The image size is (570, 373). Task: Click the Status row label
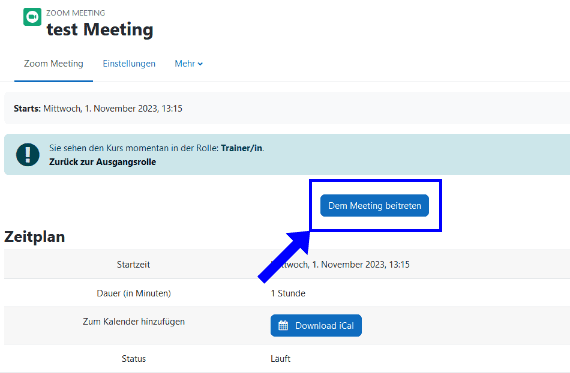point(133,359)
